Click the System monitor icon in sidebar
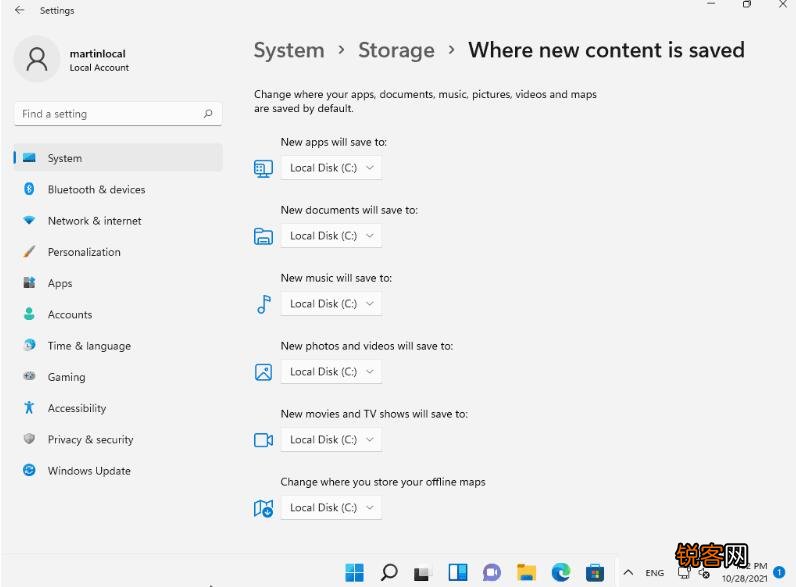 29,158
